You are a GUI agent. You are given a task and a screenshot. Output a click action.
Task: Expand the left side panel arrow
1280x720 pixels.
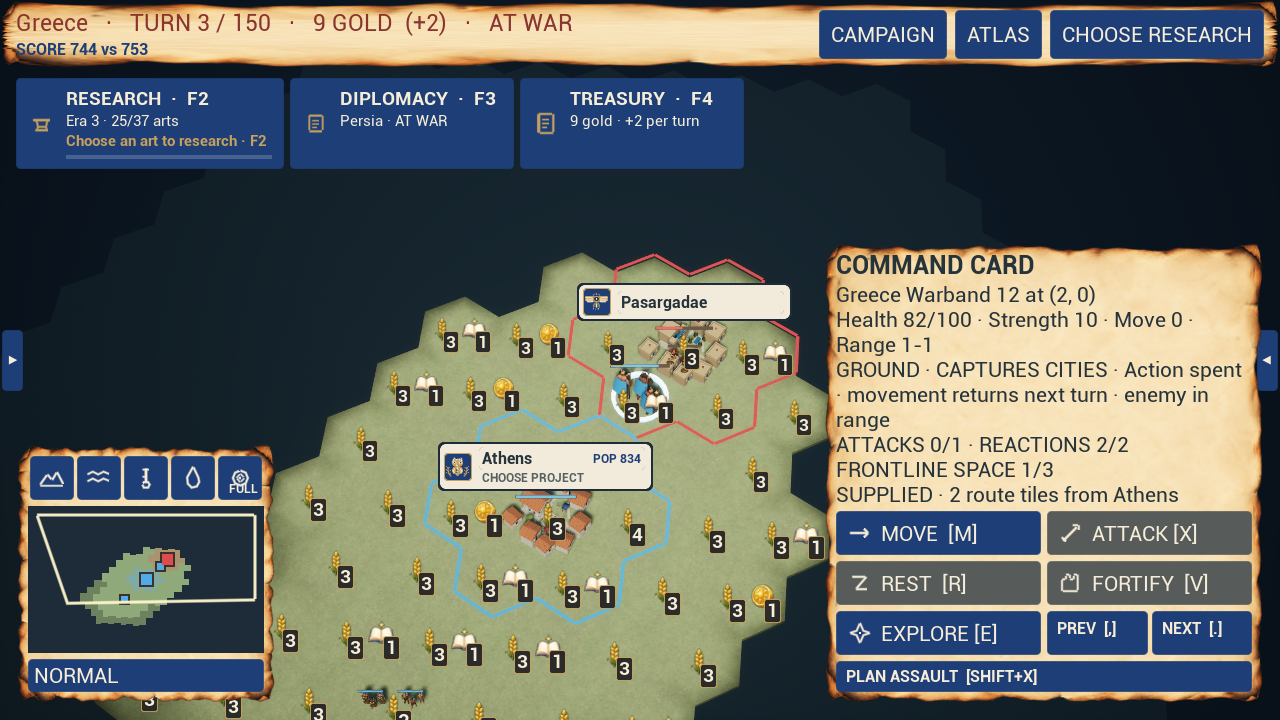pos(12,360)
